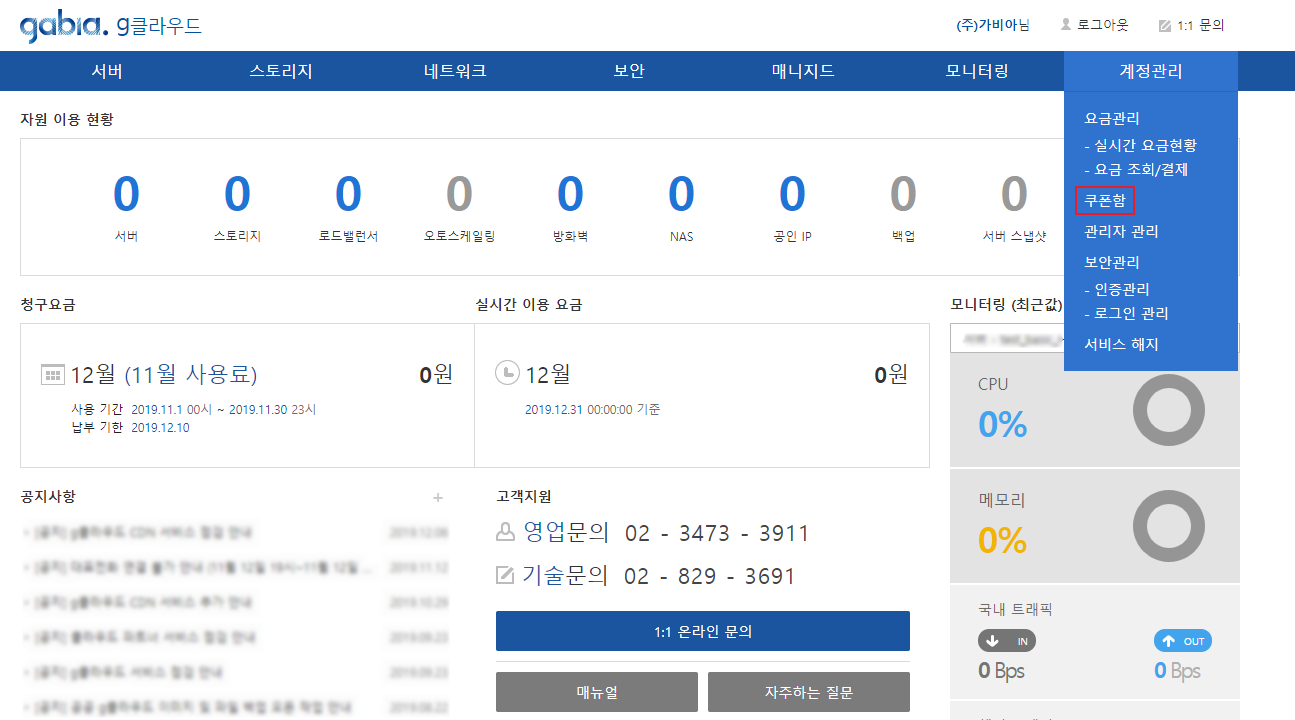Screen dimensions: 1295x720
Task: Click the plus icon beside 공지사항
Action: coord(437,497)
